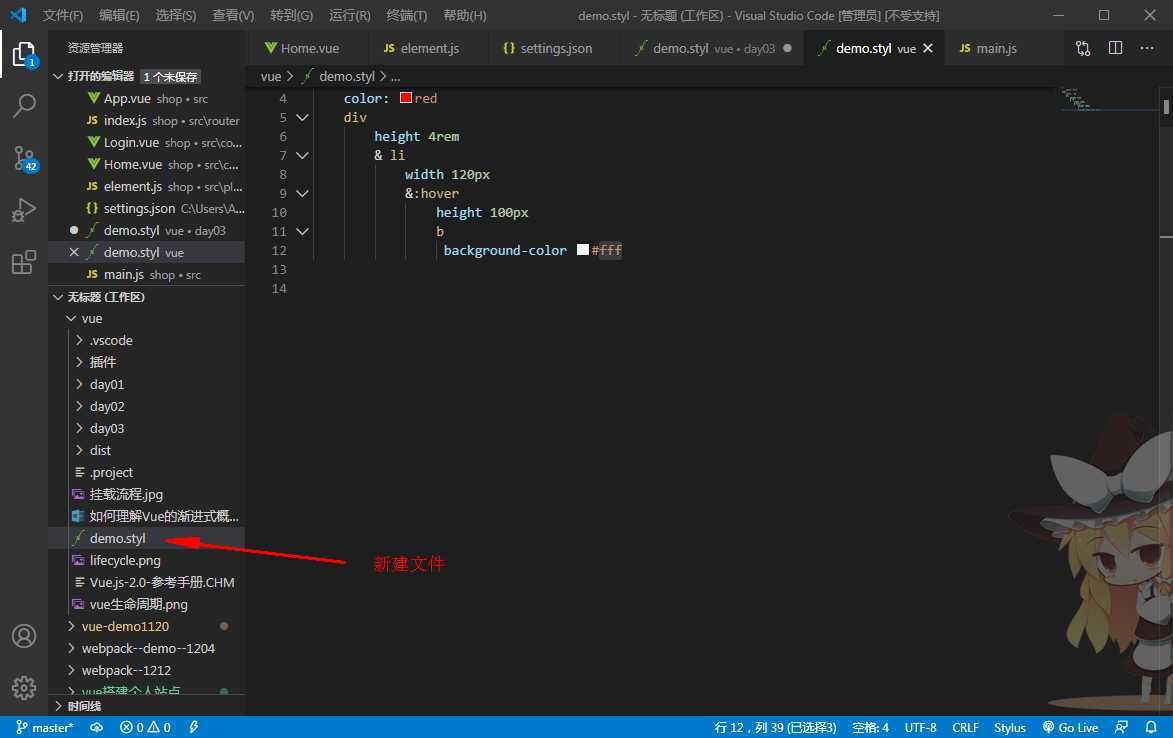
Task: Open the 编辑(E) menu
Action: [120, 15]
